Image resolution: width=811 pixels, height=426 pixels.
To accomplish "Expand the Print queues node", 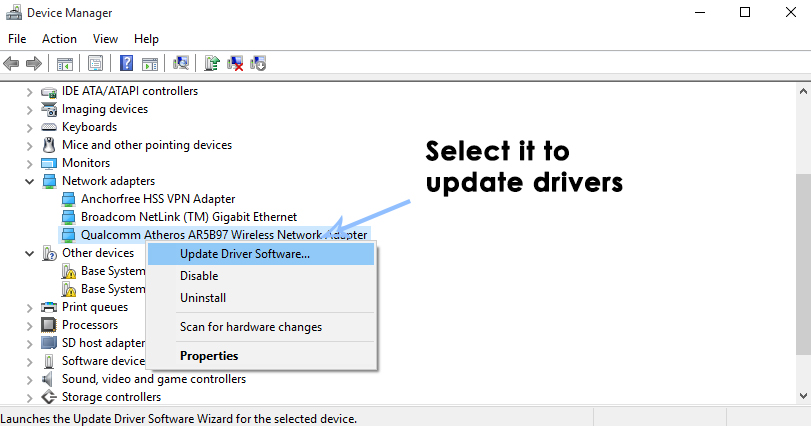I will (29, 308).
